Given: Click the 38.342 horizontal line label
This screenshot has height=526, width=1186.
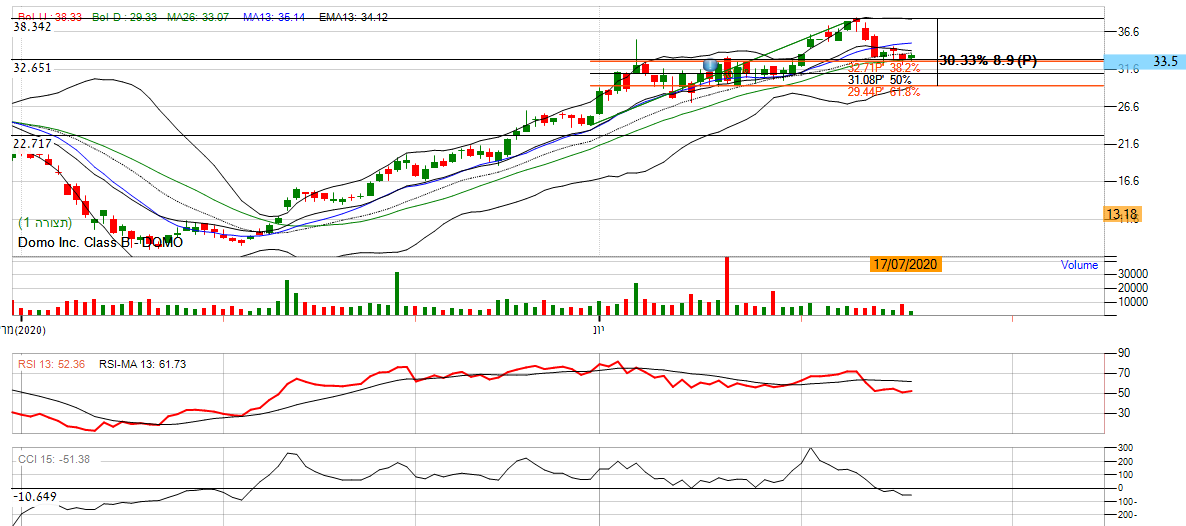Looking at the screenshot, I should pos(32,28).
